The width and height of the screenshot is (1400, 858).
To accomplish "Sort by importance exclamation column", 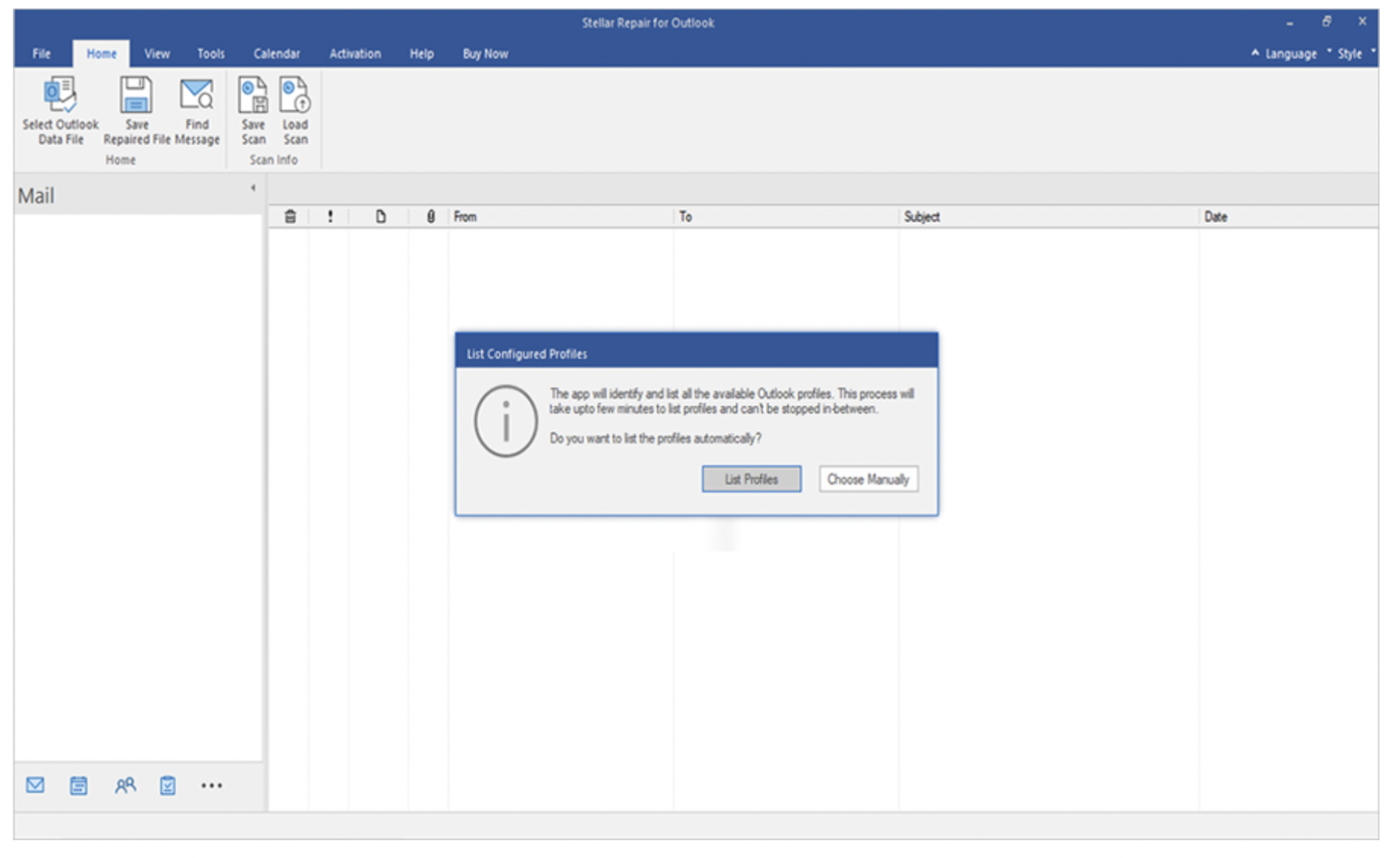I will pos(330,216).
